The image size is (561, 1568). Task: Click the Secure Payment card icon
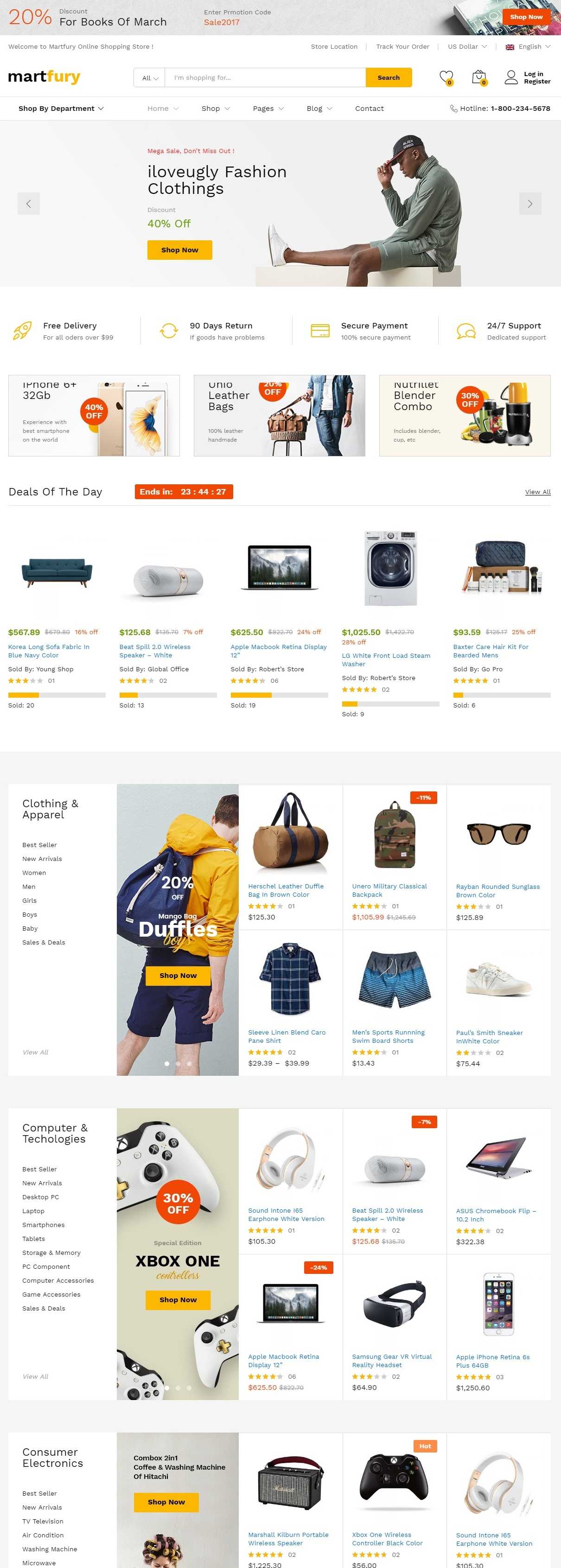(320, 330)
